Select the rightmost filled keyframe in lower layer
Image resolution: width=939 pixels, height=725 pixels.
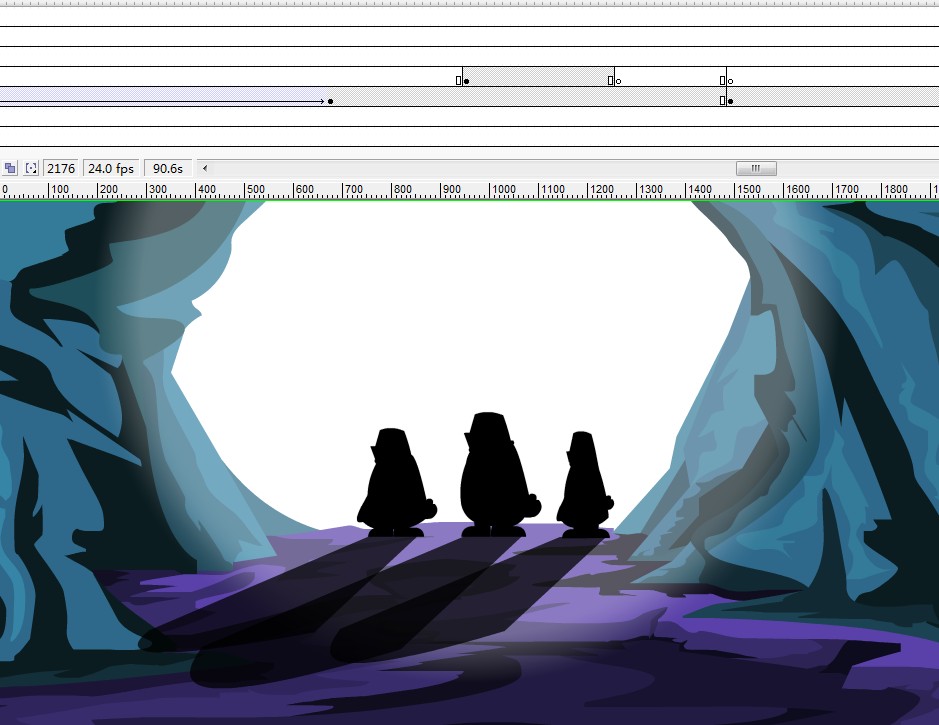[x=730, y=101]
